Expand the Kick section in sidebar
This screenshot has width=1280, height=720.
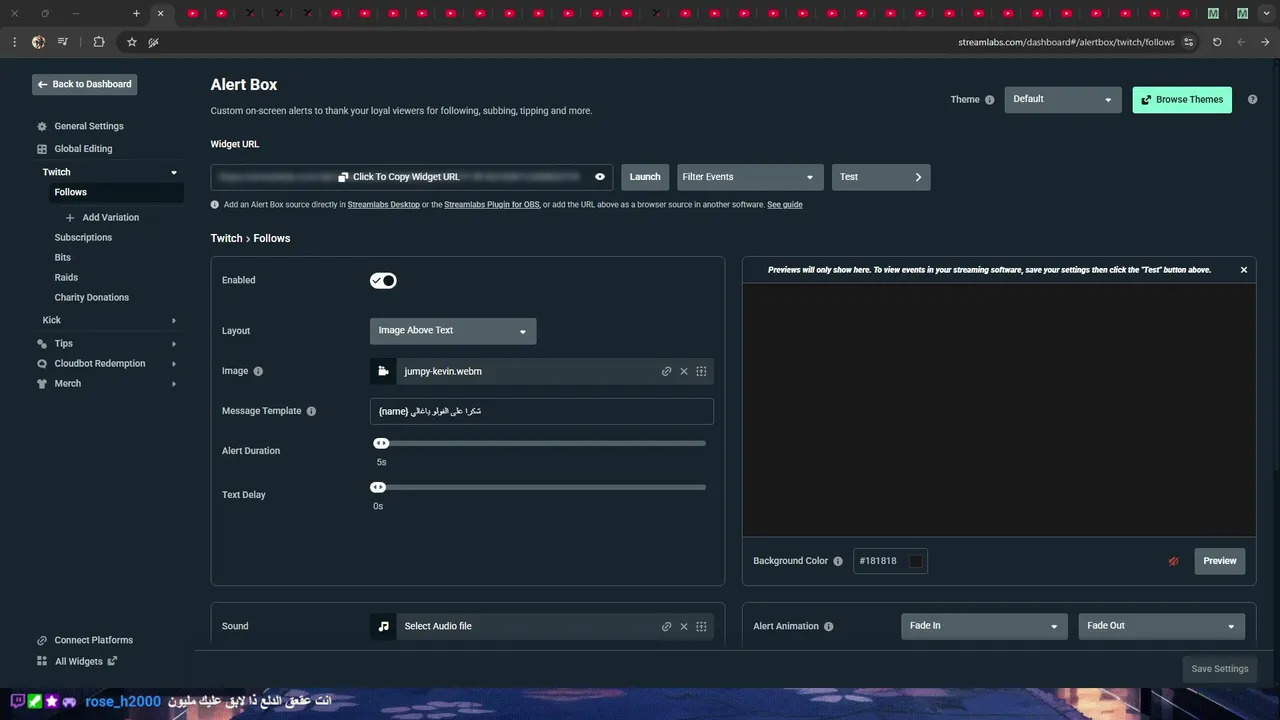(174, 321)
